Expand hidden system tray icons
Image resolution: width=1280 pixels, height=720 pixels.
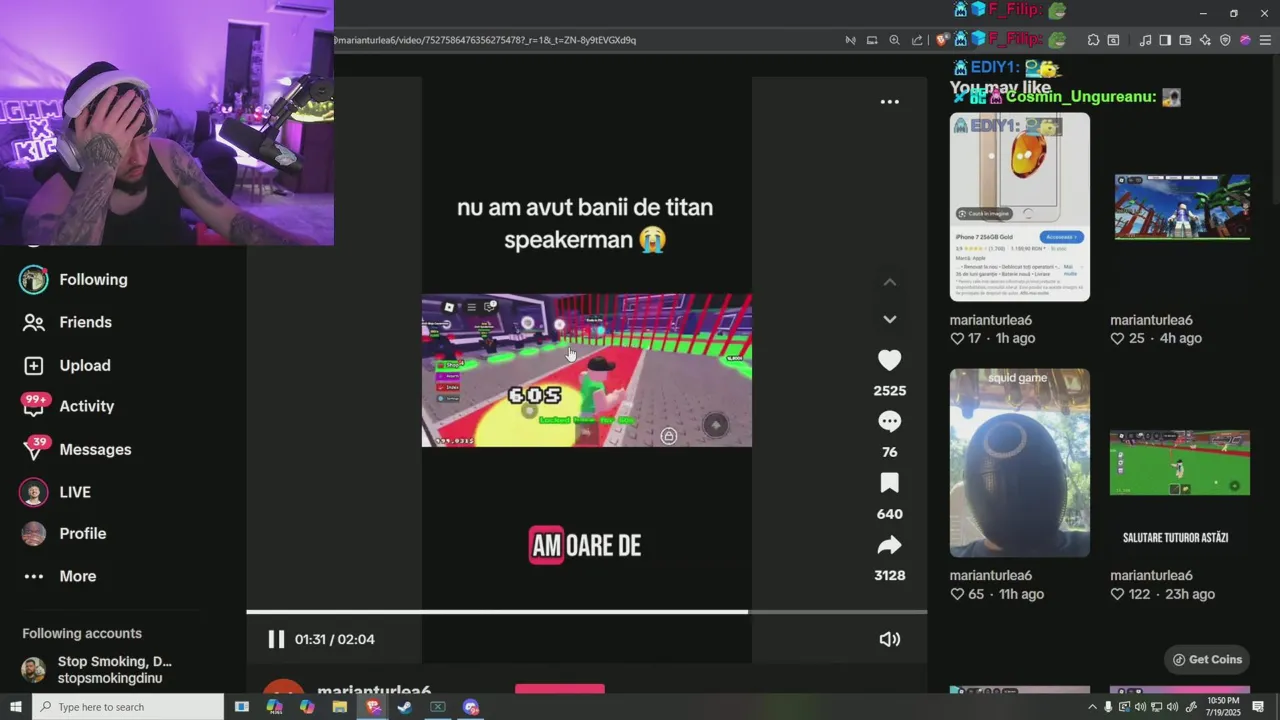pyautogui.click(x=1092, y=707)
